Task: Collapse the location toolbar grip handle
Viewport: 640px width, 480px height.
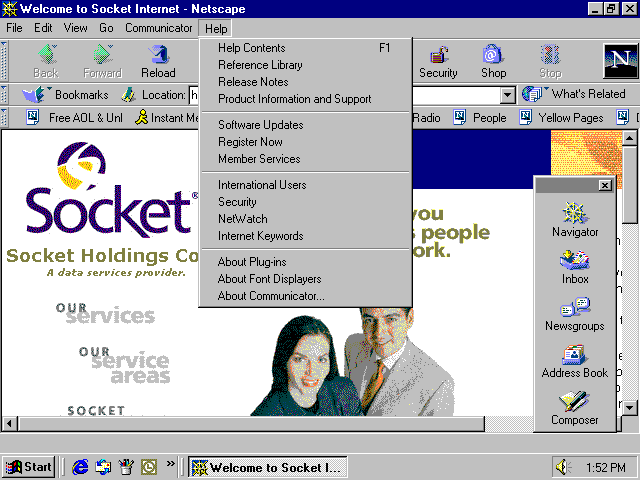Action: click(x=4, y=95)
